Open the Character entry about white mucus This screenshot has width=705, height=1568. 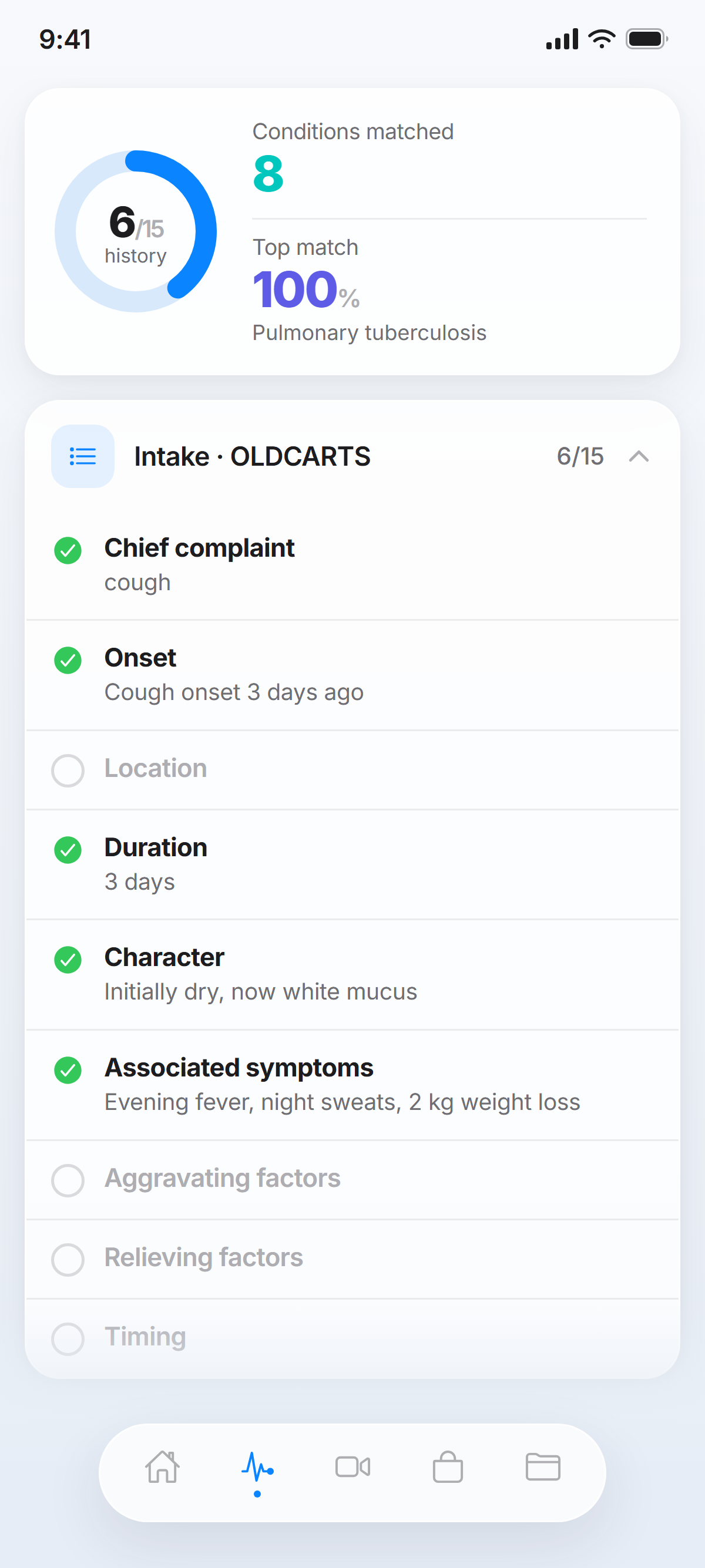352,974
